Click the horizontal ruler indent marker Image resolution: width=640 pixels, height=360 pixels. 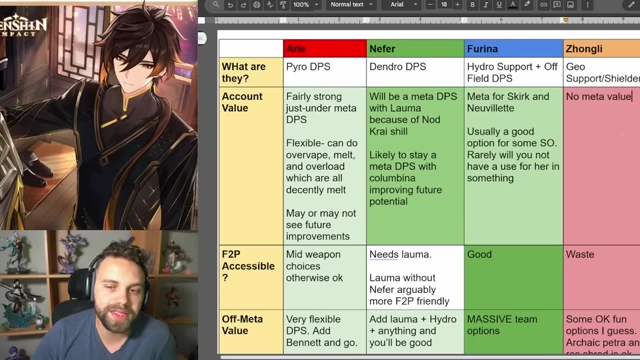click(x=565, y=20)
